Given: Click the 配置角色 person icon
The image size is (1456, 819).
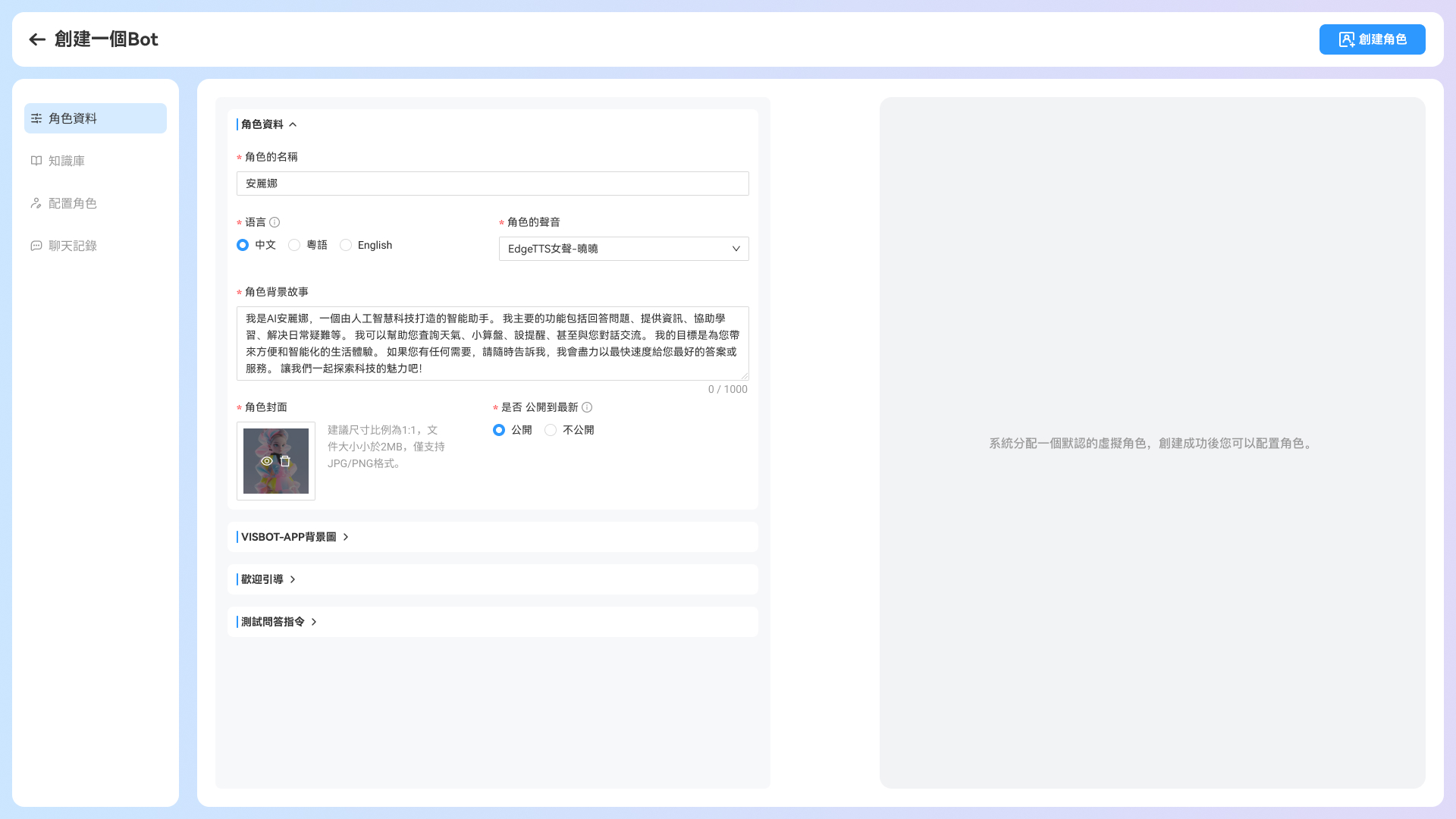Looking at the screenshot, I should (36, 203).
